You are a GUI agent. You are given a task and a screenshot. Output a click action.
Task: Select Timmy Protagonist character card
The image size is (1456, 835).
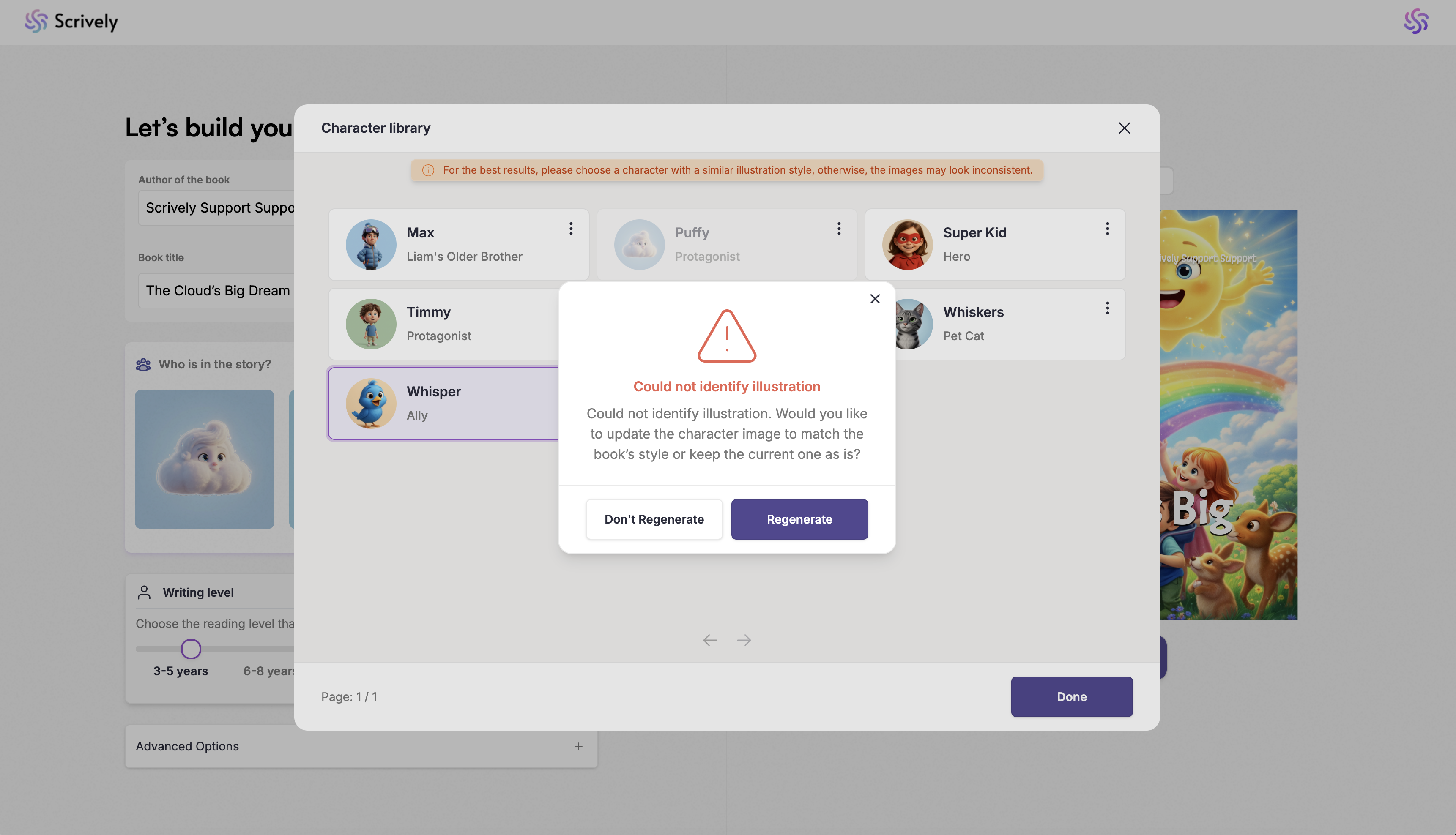click(x=443, y=324)
